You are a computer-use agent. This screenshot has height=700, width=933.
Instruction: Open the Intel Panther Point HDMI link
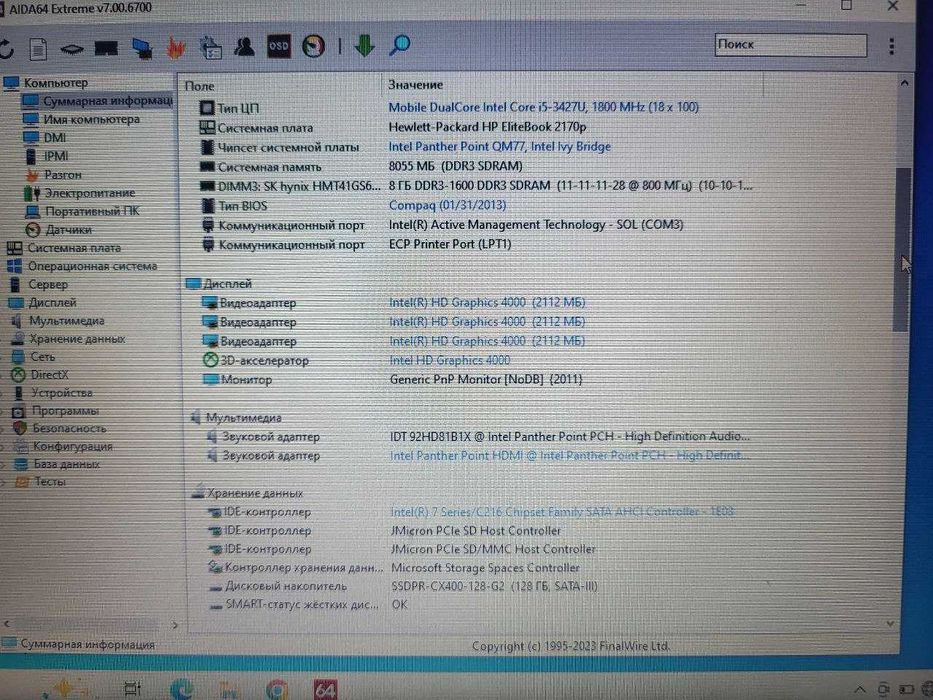568,455
